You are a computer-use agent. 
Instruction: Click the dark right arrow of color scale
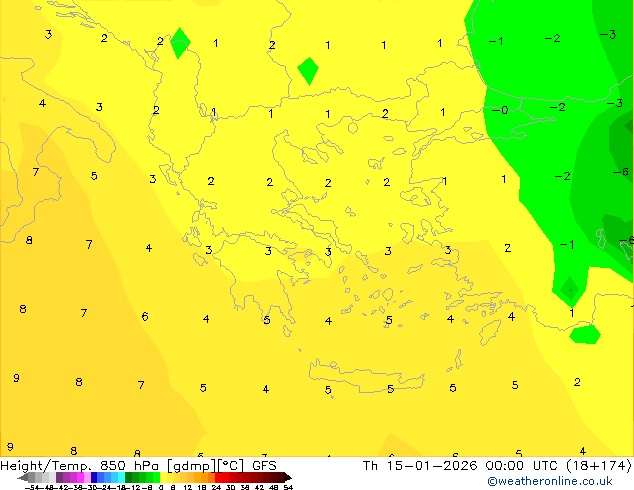(x=288, y=477)
